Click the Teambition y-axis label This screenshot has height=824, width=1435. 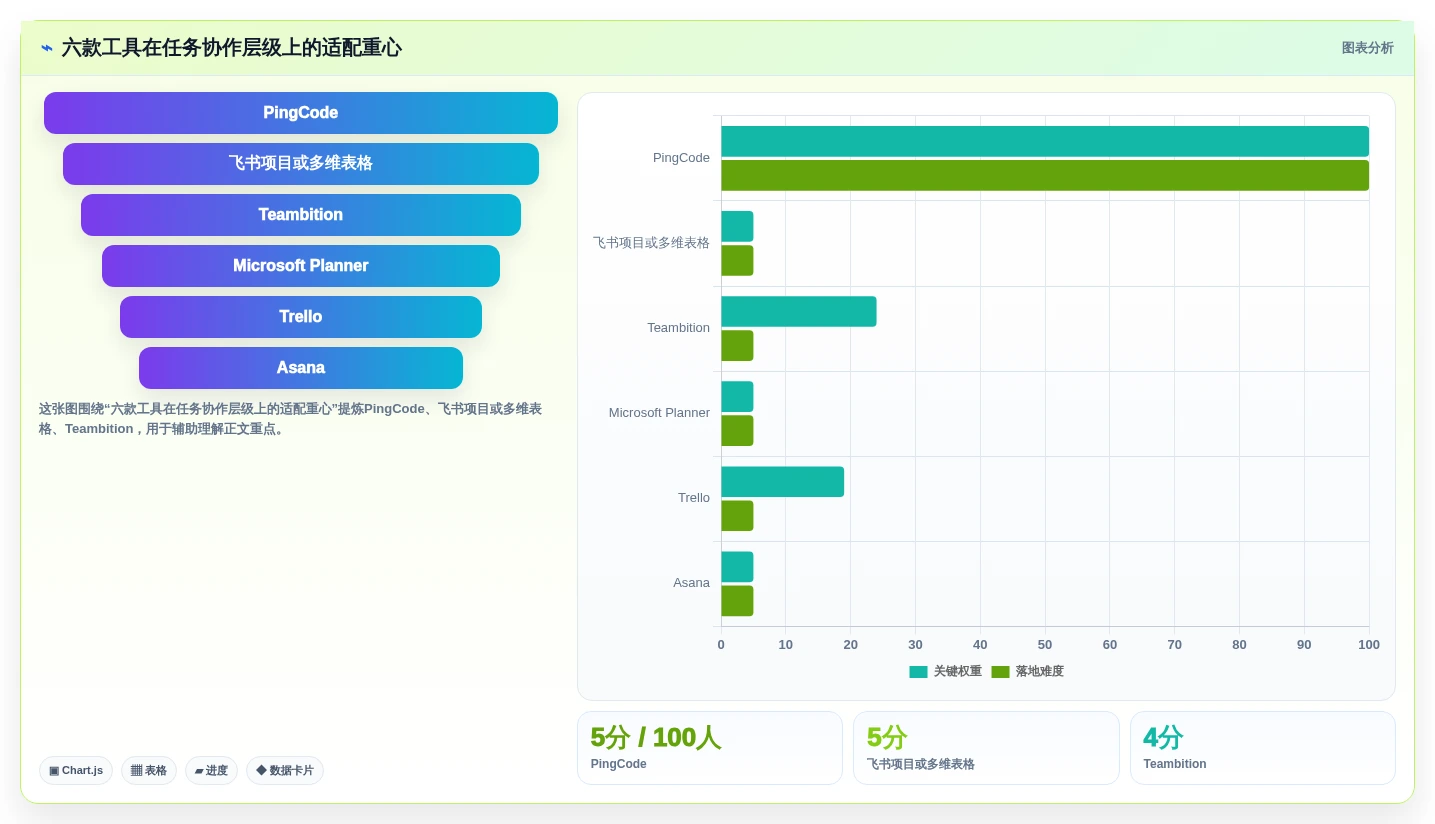678,328
